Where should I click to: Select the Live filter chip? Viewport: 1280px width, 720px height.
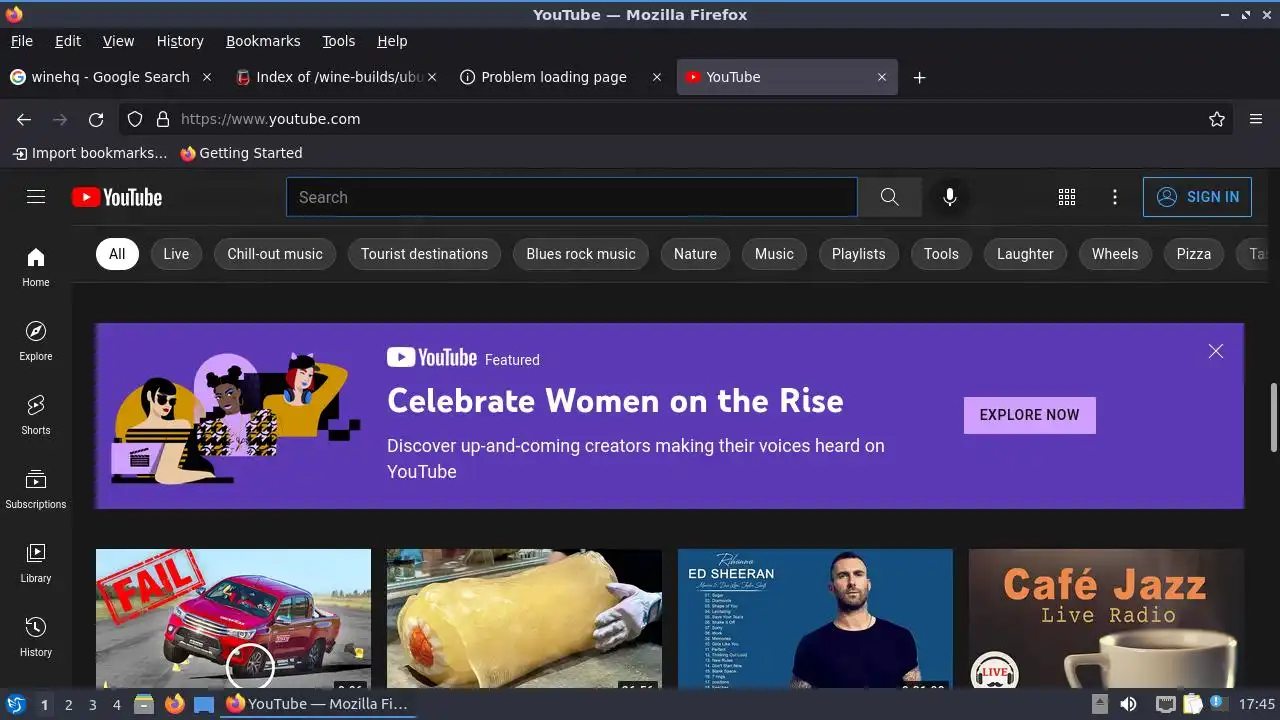(176, 254)
